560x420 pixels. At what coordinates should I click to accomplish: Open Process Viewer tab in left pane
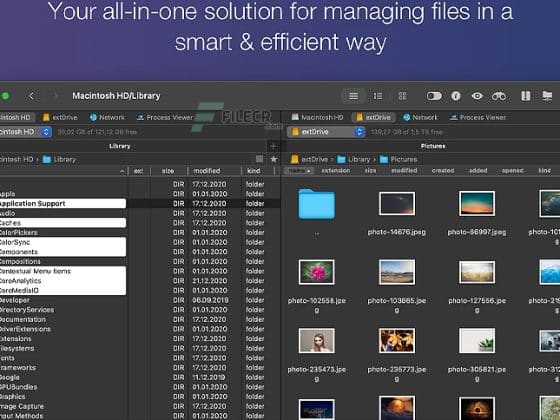point(165,117)
